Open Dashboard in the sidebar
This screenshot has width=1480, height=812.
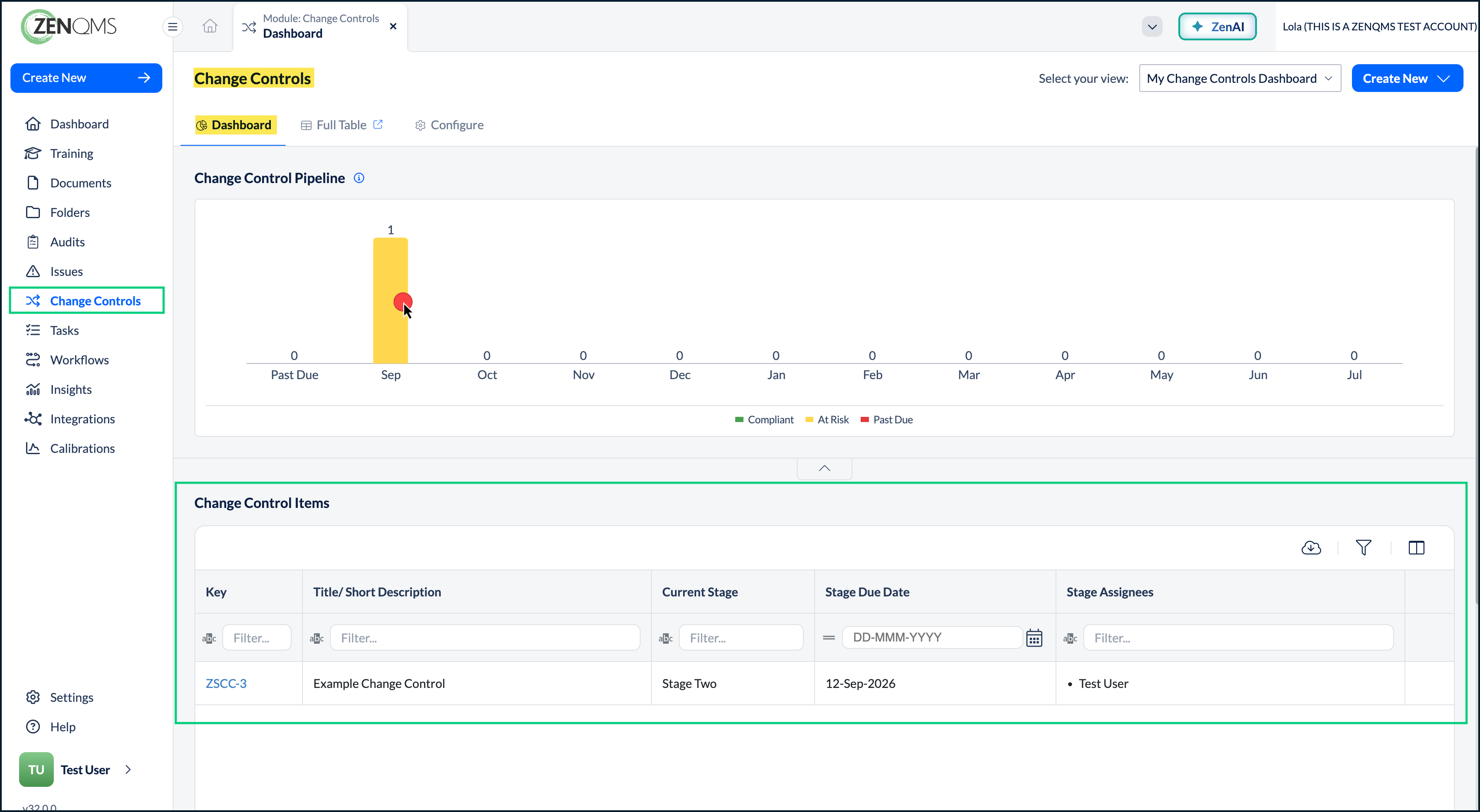click(79, 124)
